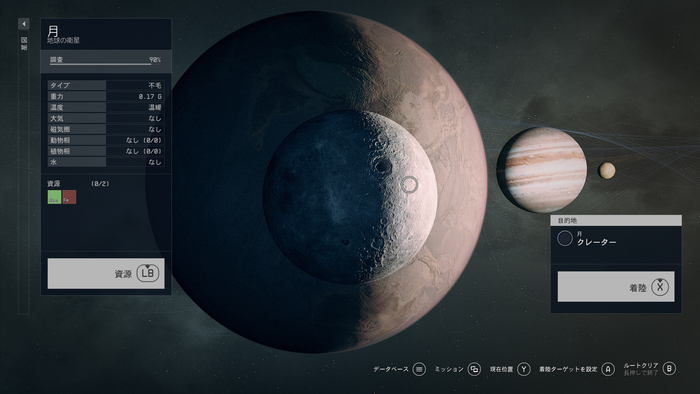Click the 磁気圏 row label
The height and width of the screenshot is (394, 700).
click(60, 129)
